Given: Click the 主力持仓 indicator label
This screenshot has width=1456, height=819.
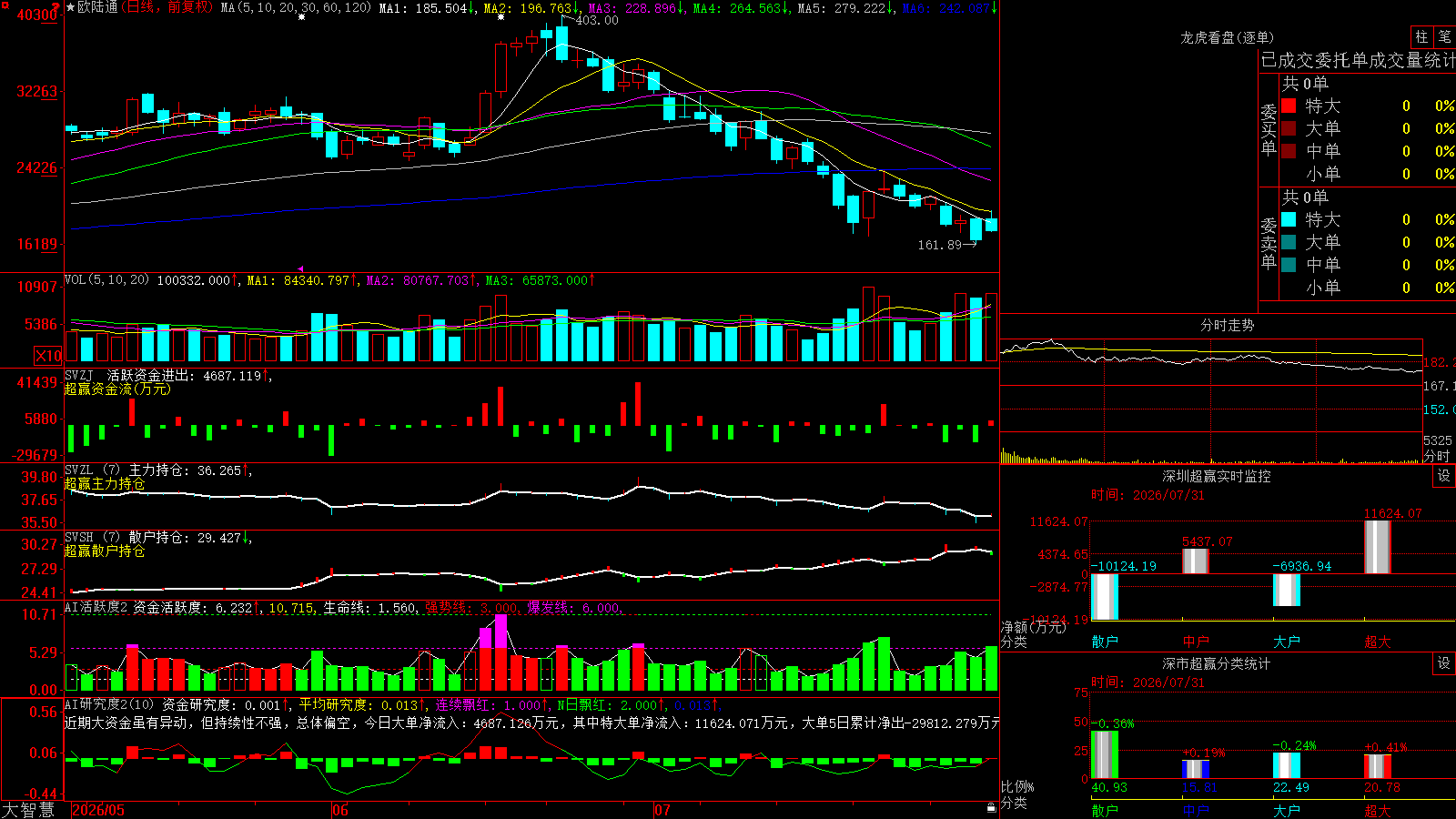Looking at the screenshot, I should coord(158,470).
